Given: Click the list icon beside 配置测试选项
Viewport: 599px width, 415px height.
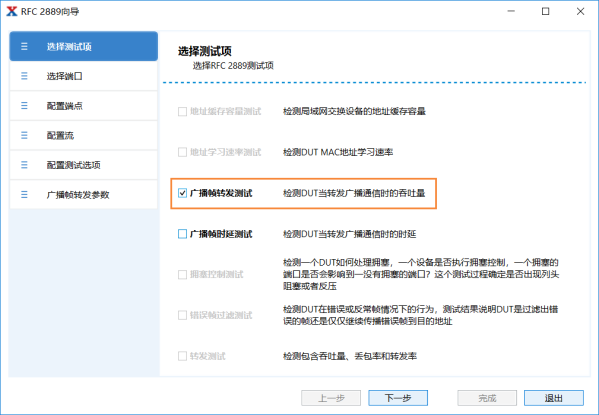Looking at the screenshot, I should pos(24,165).
